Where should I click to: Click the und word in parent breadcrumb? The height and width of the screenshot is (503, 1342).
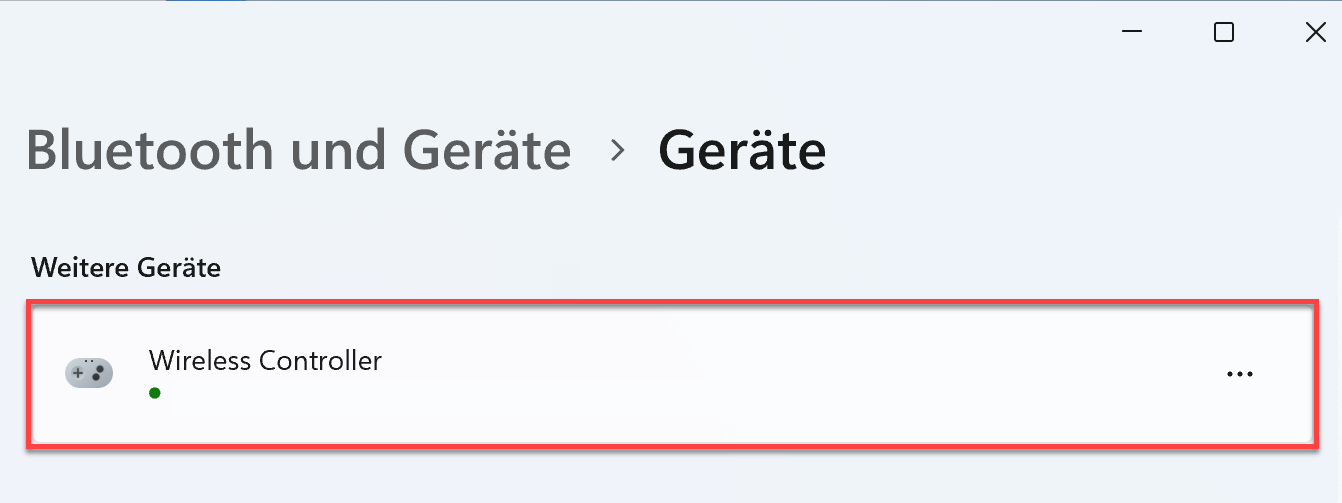point(339,150)
